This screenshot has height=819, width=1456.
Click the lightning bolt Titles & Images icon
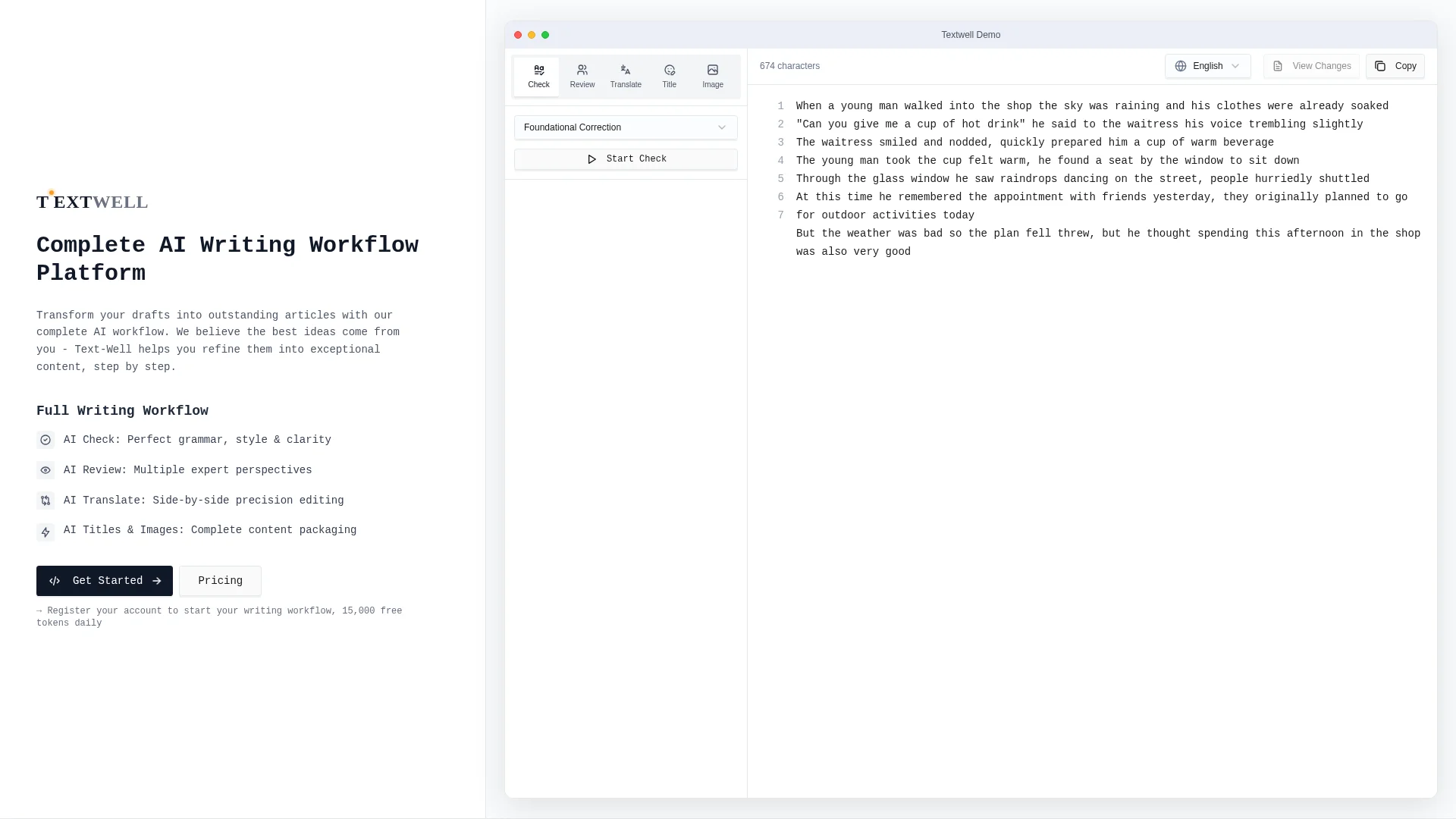tap(45, 532)
